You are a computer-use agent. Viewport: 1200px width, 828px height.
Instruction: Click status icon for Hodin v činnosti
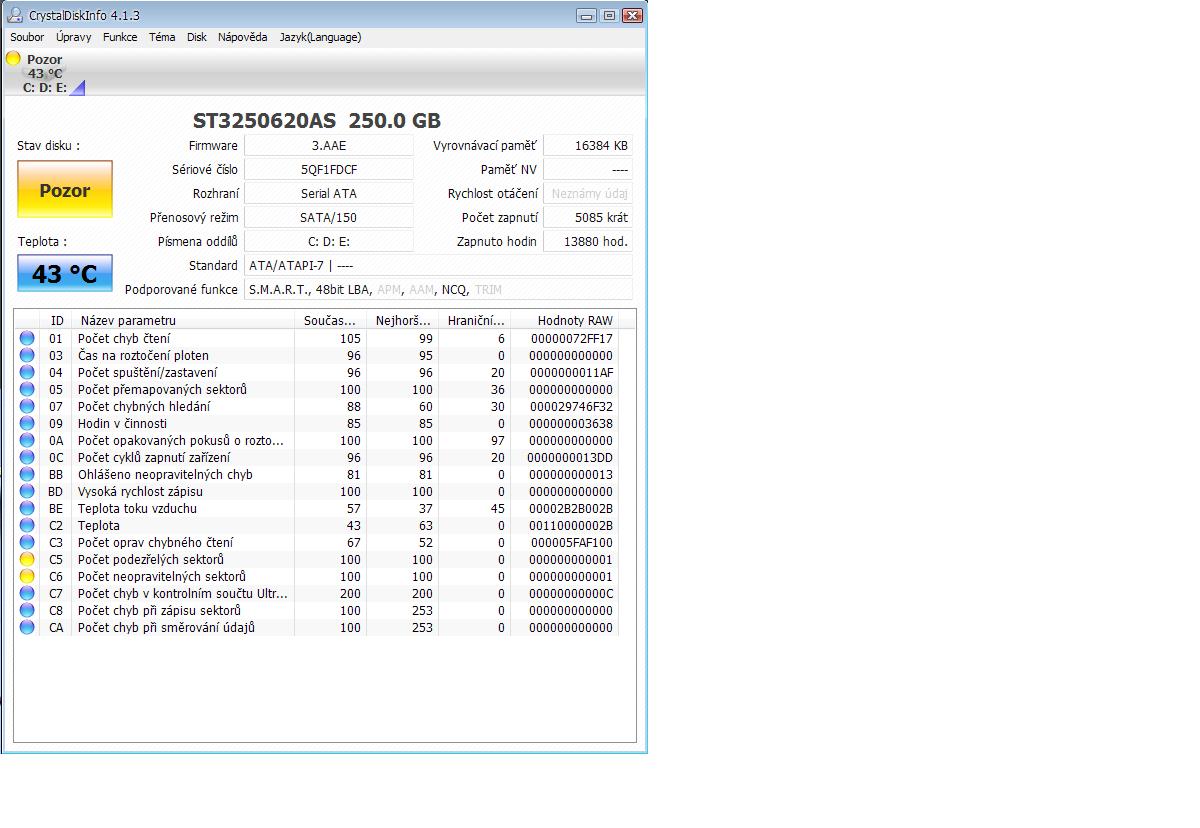pos(27,424)
